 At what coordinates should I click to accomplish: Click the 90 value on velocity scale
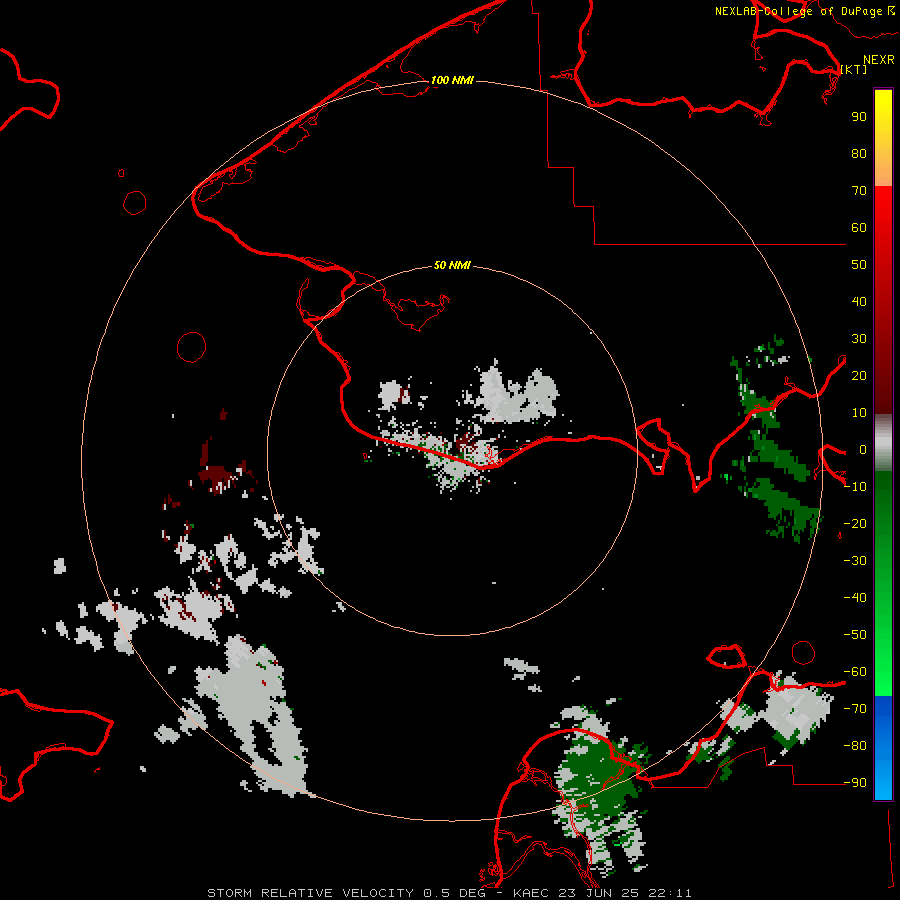(x=859, y=117)
